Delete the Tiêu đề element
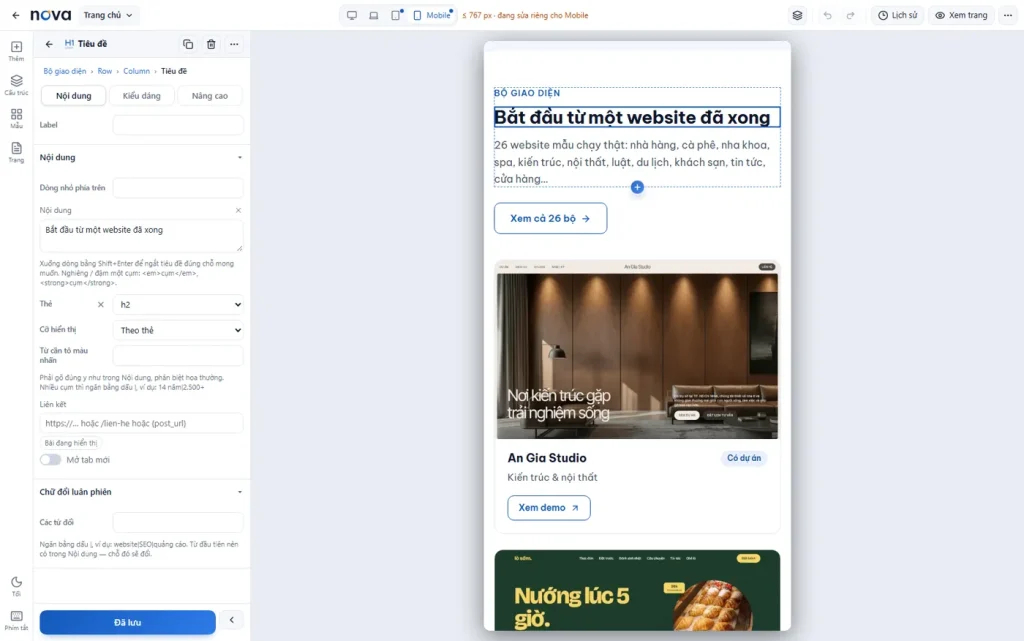1024x641 pixels. point(211,44)
